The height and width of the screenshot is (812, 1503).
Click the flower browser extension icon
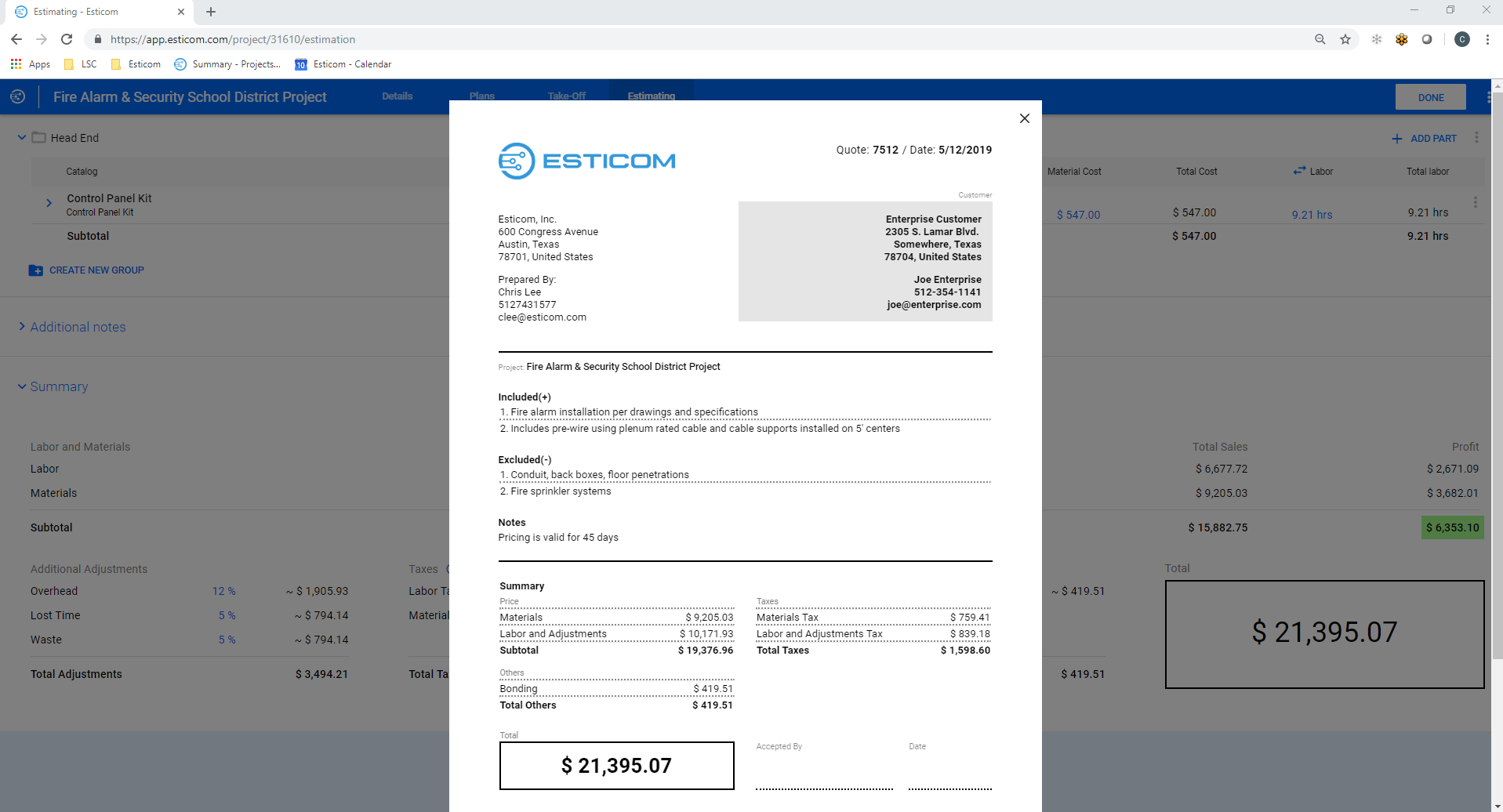pyautogui.click(x=1401, y=39)
